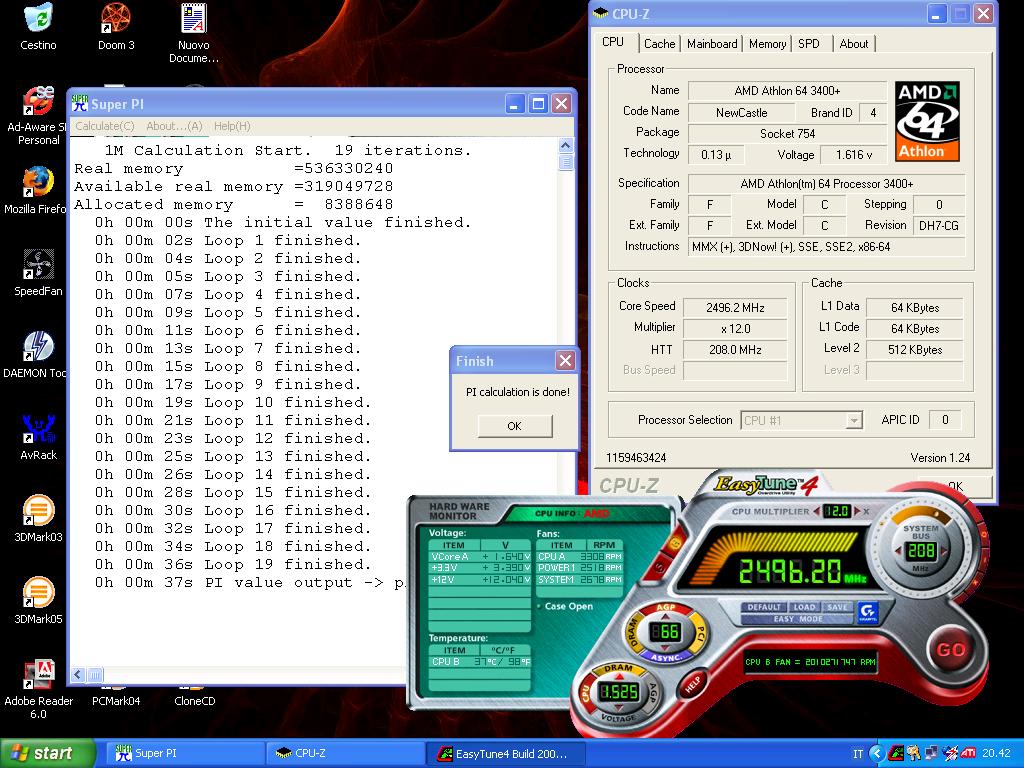The width and height of the screenshot is (1024, 768).
Task: Raise the voltage value with up arrow
Action: point(618,676)
